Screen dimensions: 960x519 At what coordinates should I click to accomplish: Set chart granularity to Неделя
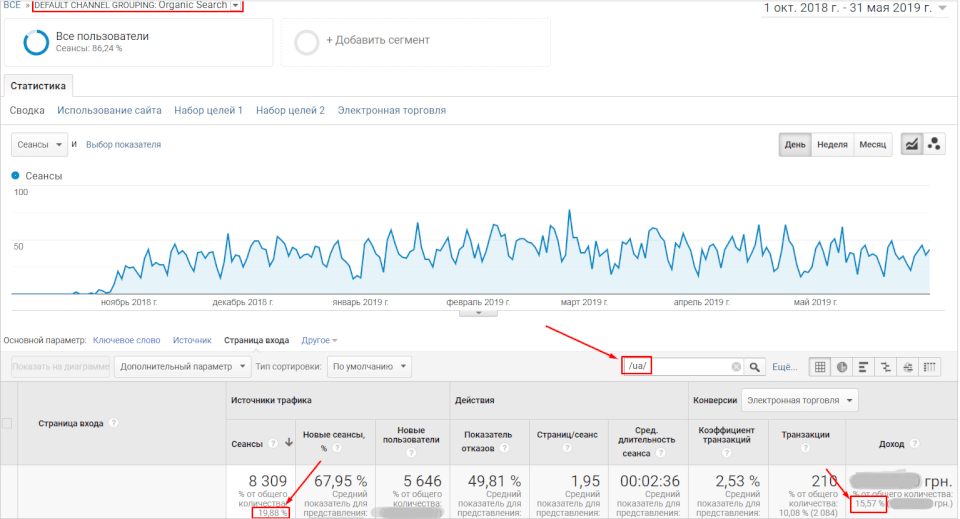tap(832, 144)
